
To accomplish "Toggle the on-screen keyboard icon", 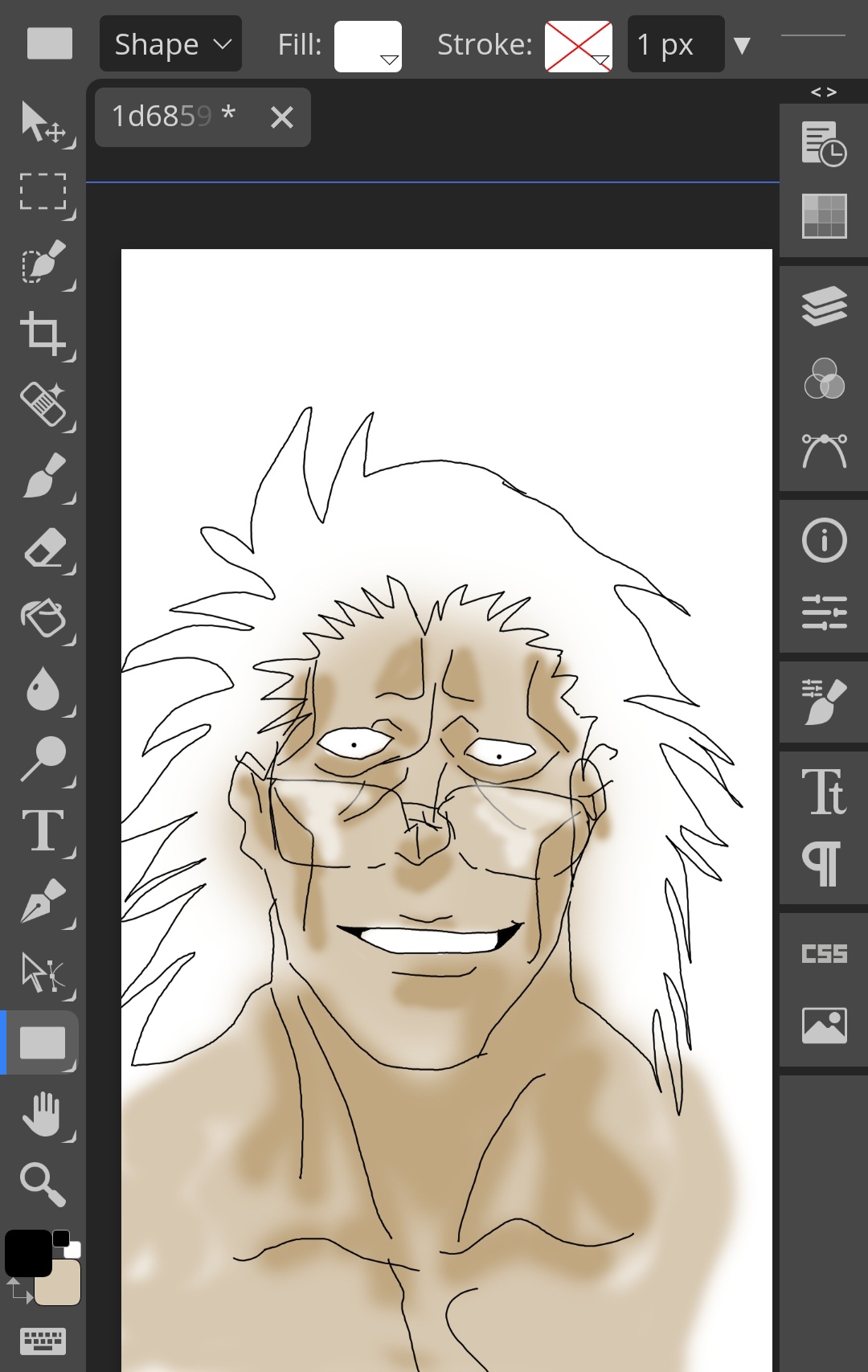I will 43,1341.
